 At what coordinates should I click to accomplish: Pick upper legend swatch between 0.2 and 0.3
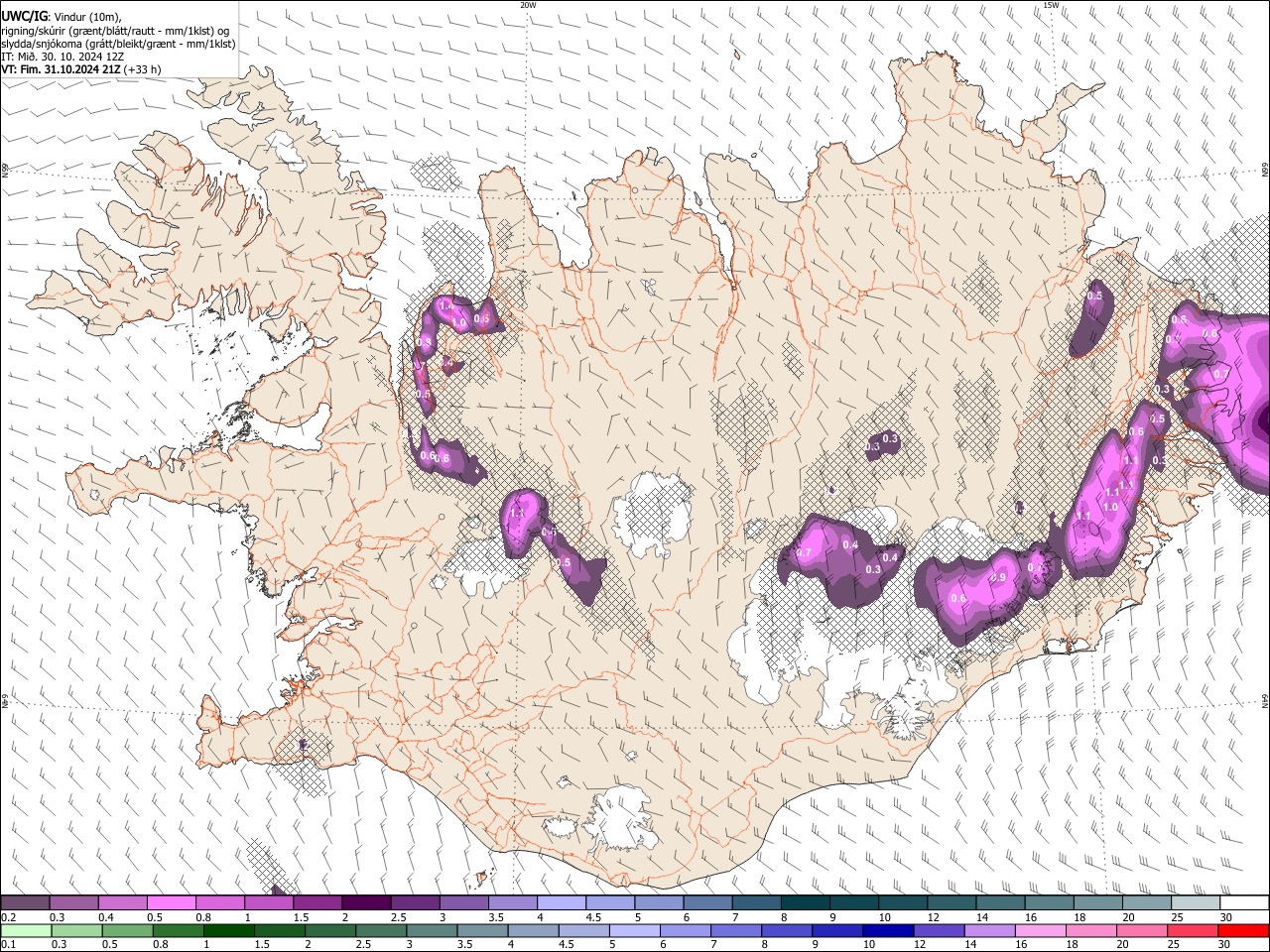pos(25,902)
